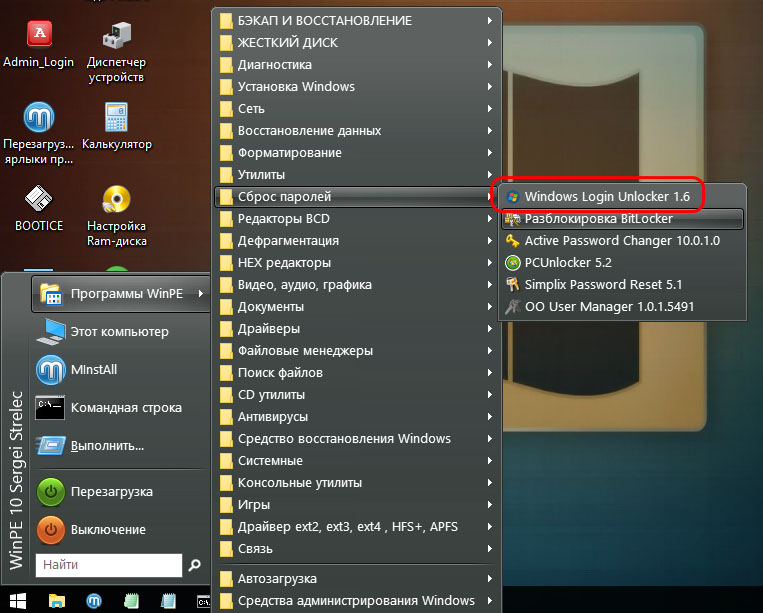The width and height of the screenshot is (763, 613).
Task: Open Этот компьютер from start menu
Action: 121,332
